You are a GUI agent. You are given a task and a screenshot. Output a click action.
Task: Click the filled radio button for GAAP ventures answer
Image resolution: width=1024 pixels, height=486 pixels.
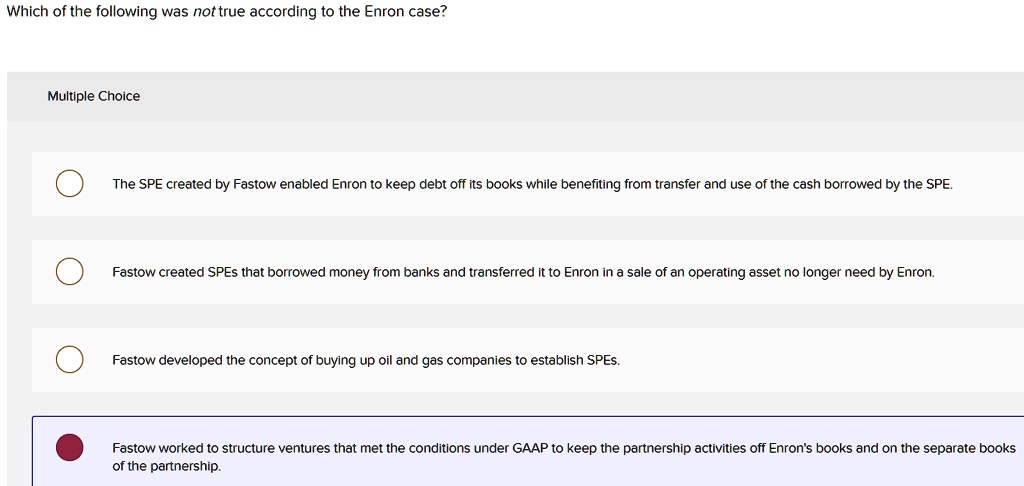[69, 448]
